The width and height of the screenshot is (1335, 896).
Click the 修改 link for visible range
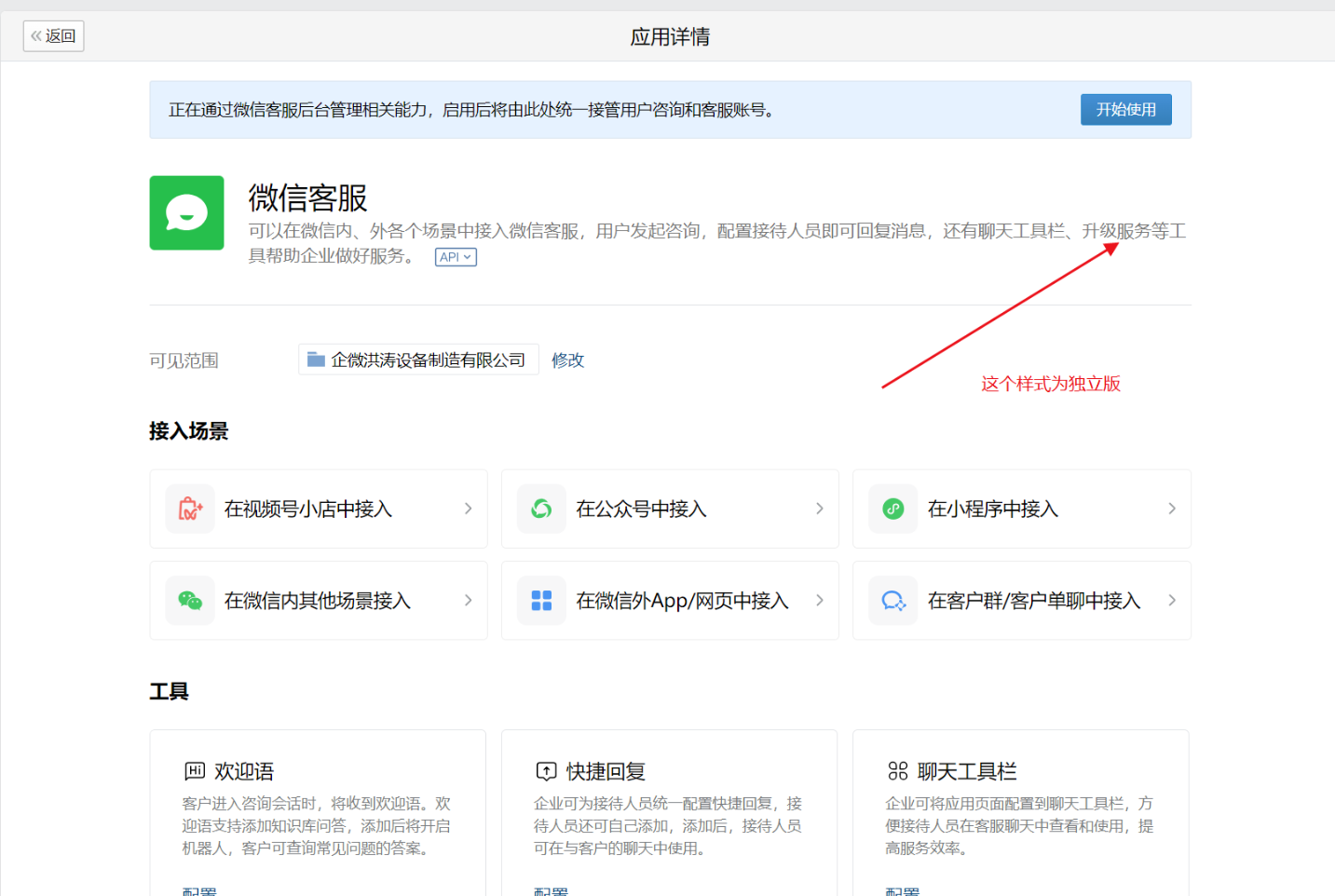pos(567,360)
